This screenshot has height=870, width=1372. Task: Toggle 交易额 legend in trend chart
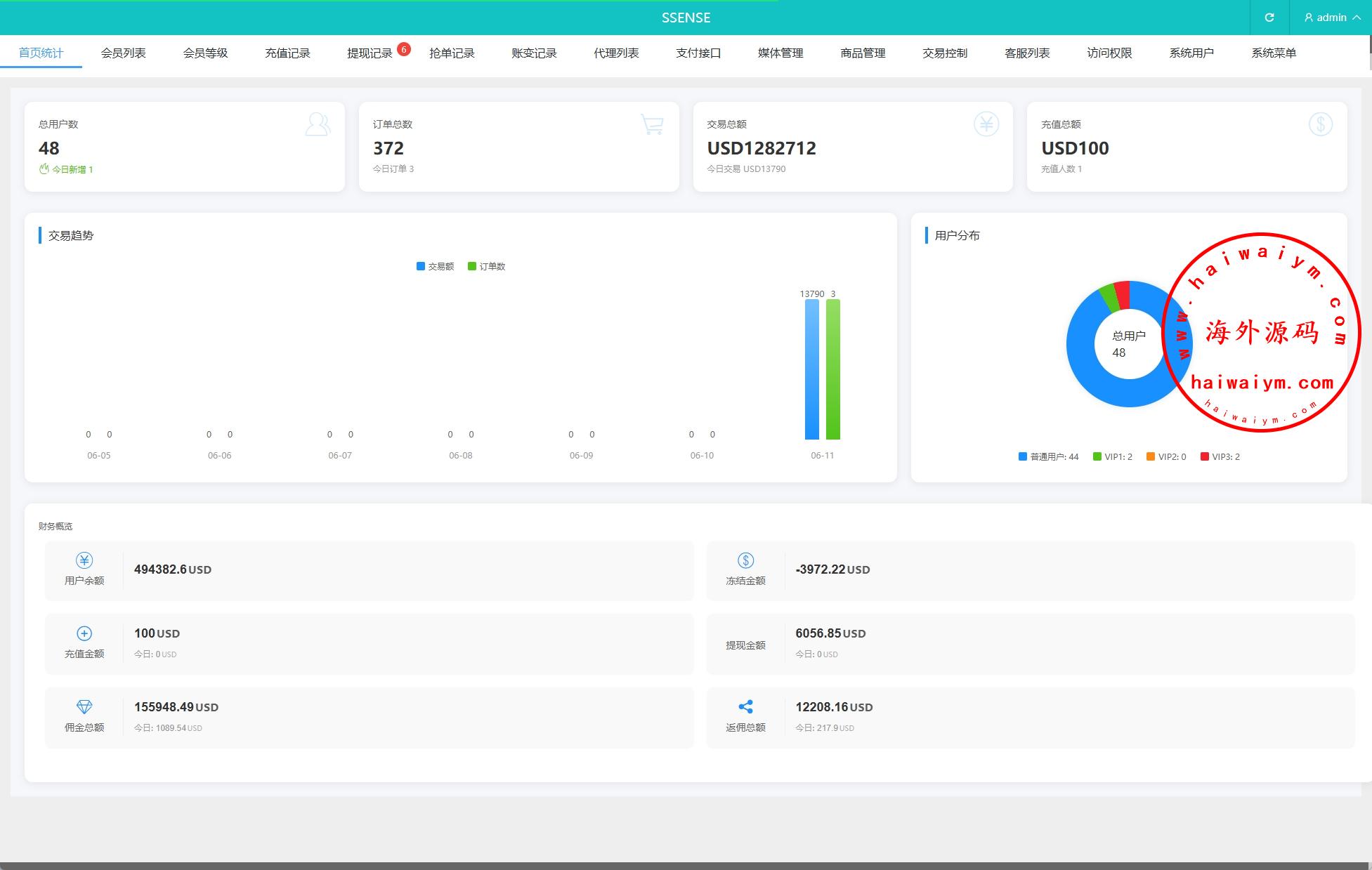435,267
